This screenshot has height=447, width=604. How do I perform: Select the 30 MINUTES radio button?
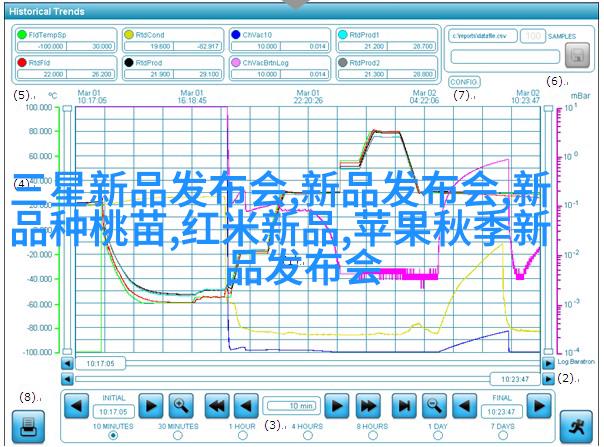pos(178,435)
